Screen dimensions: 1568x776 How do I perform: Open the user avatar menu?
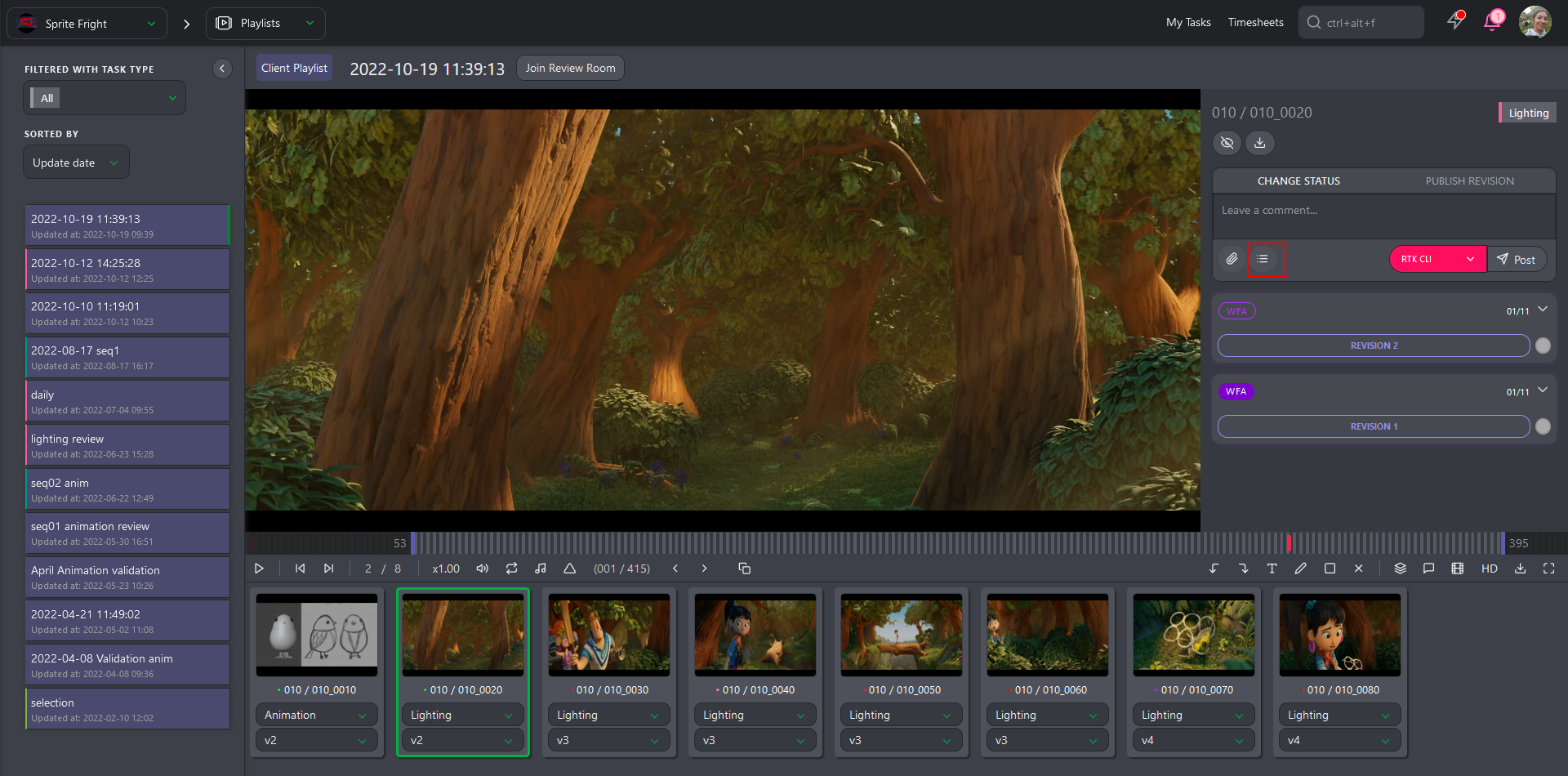(x=1535, y=22)
